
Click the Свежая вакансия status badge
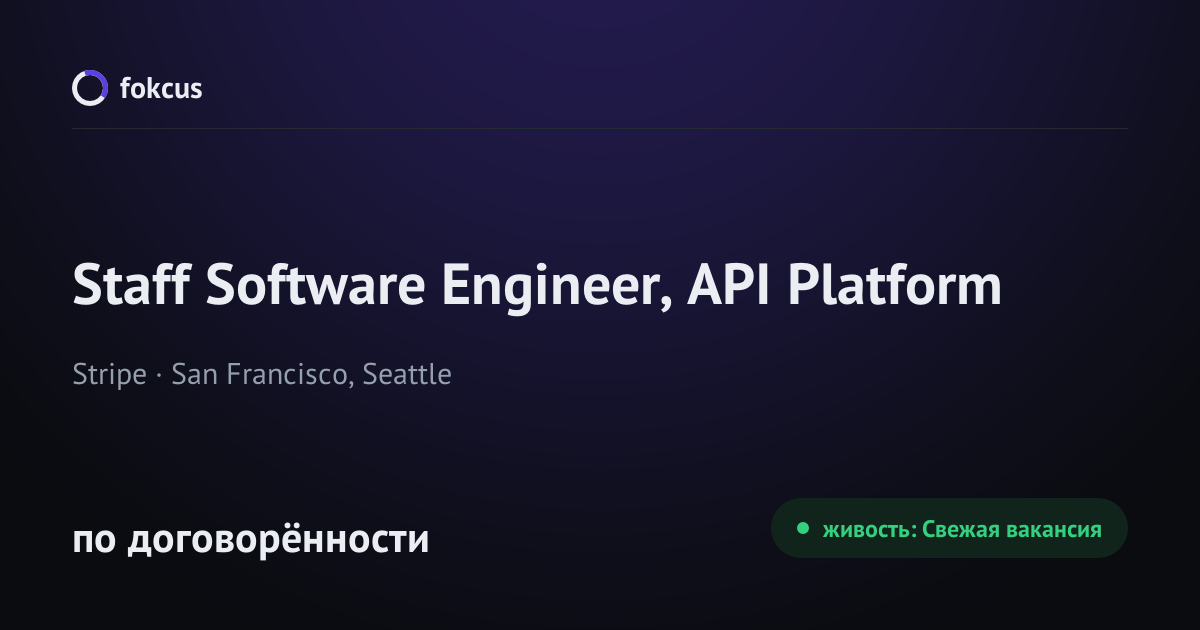click(x=949, y=528)
